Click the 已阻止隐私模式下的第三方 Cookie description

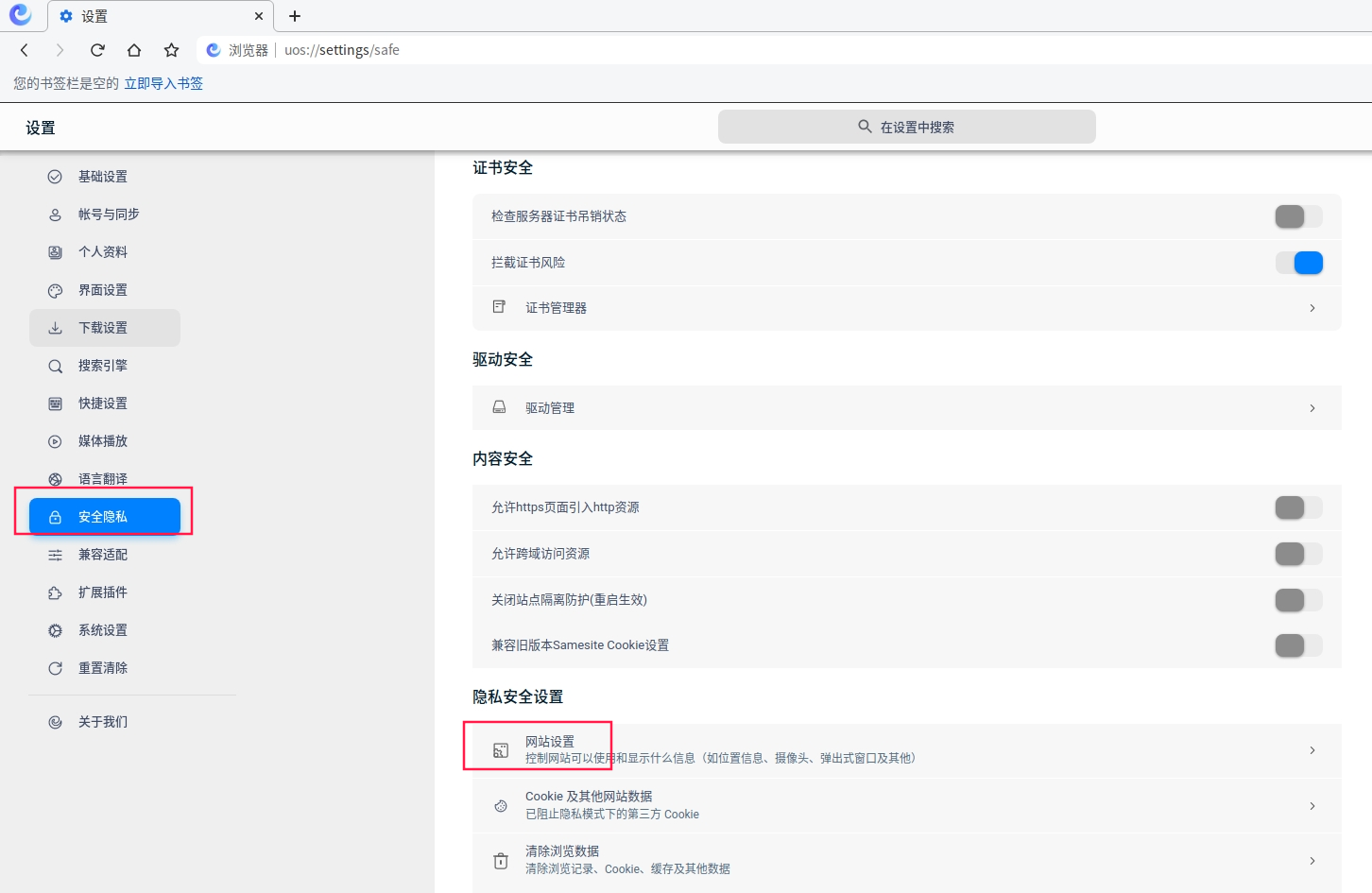[x=612, y=815]
